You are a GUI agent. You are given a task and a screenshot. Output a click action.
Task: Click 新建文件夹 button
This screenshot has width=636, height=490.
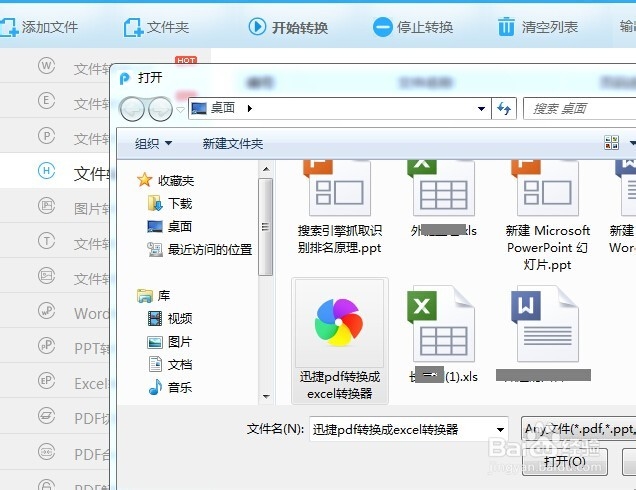[x=233, y=143]
